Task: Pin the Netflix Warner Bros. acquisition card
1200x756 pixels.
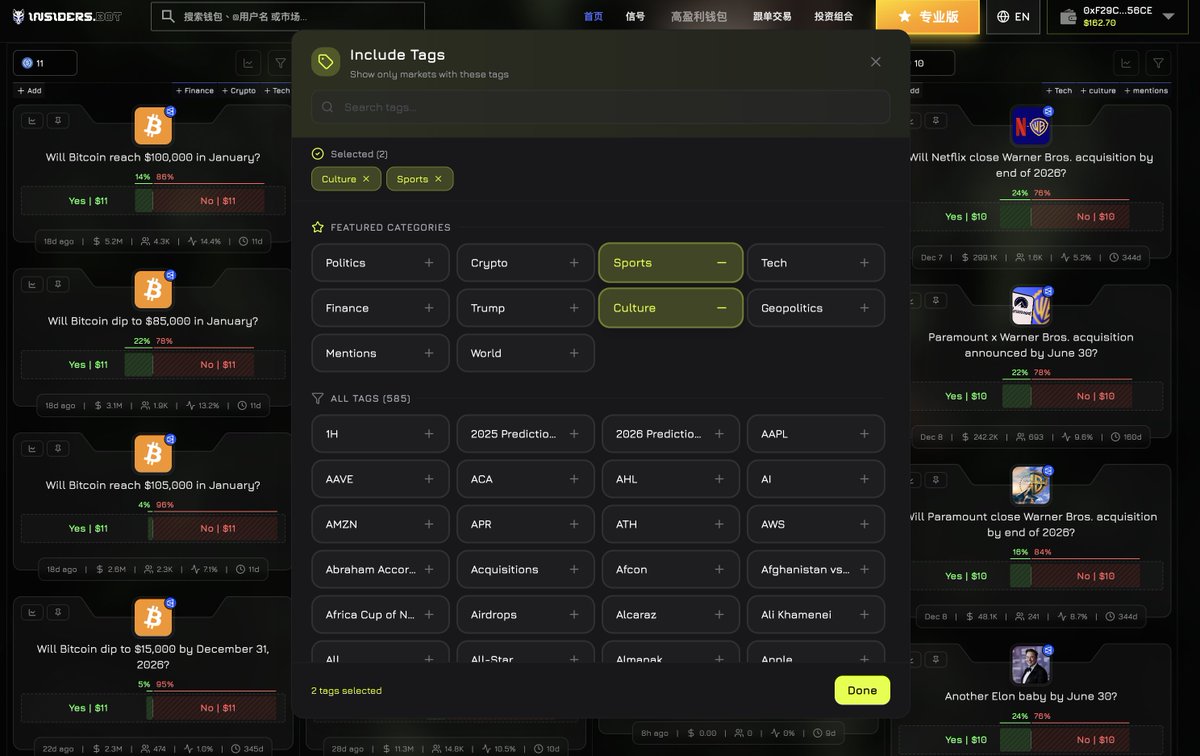Action: point(936,120)
